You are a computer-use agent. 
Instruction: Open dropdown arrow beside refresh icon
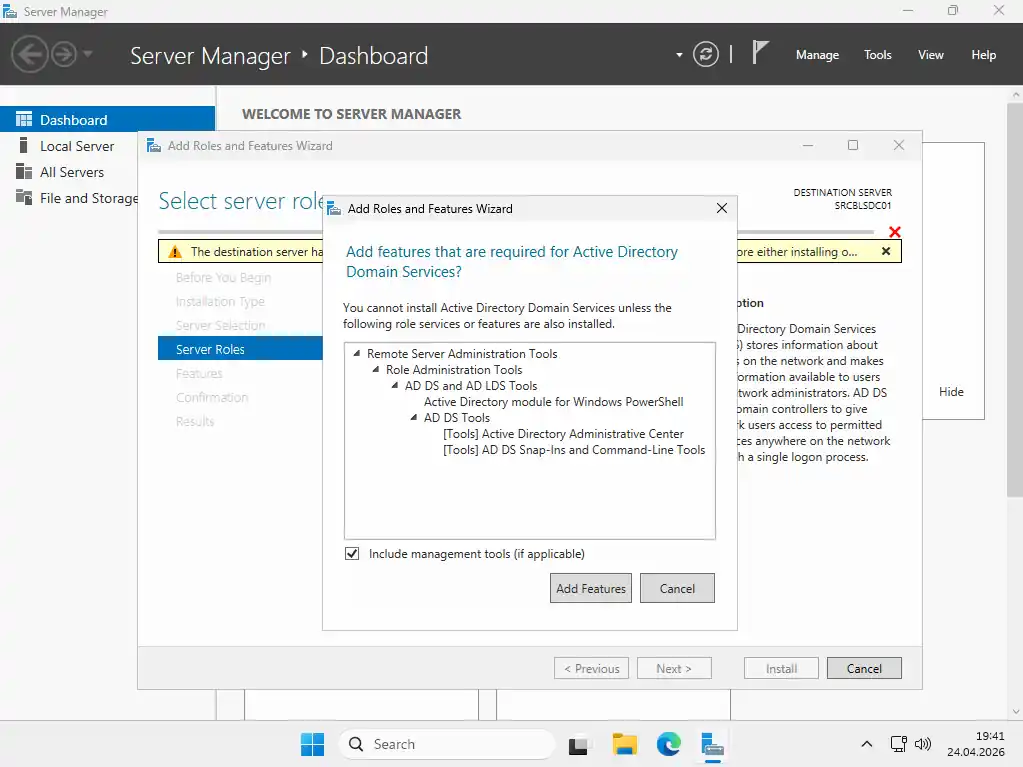679,55
